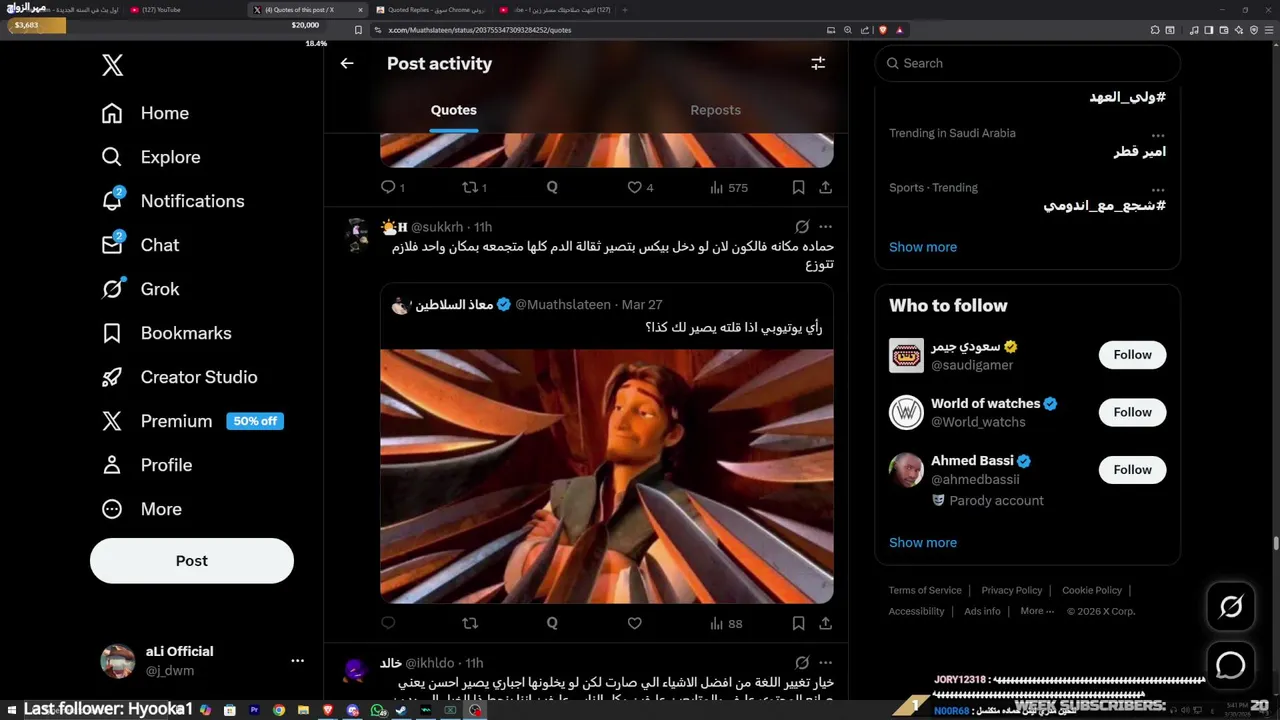Open Bookmarks in the sidebar

[166, 333]
